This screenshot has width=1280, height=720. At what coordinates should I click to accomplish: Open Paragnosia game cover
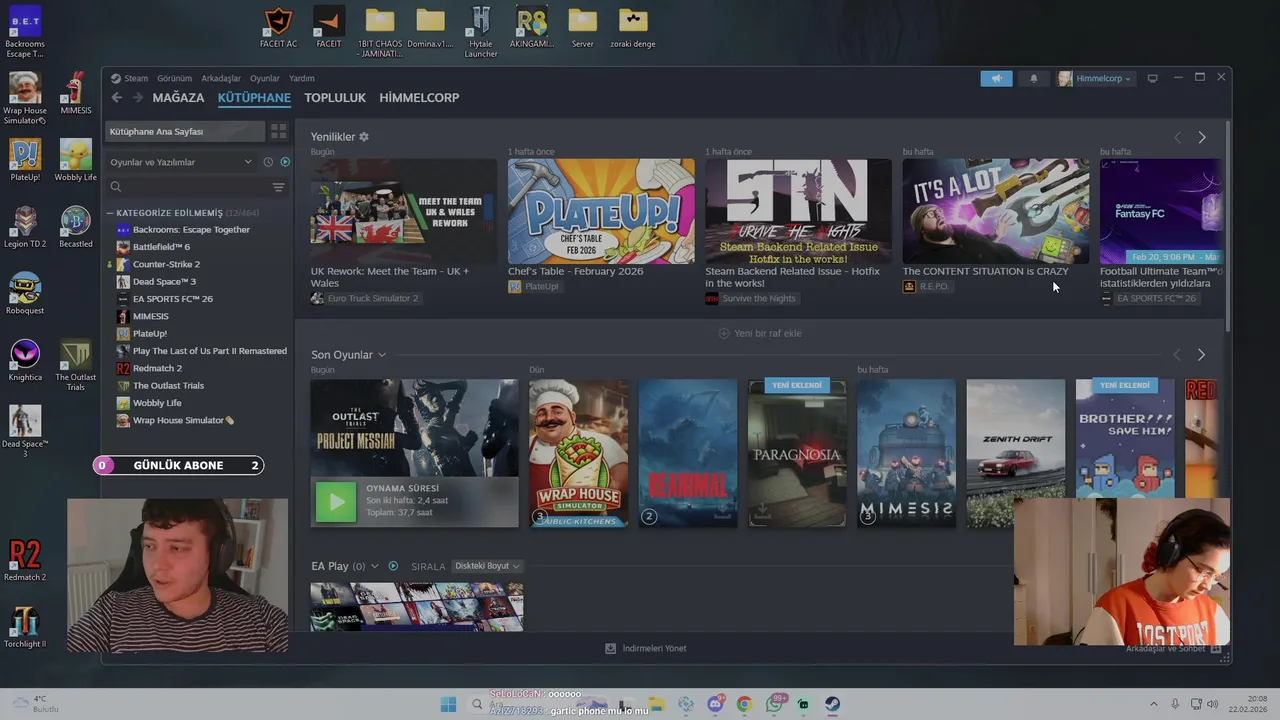[797, 453]
